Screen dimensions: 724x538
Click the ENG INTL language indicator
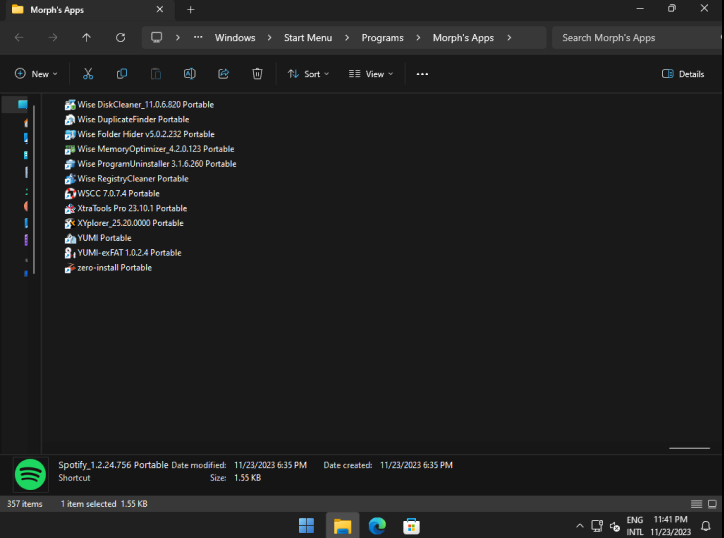pyautogui.click(x=635, y=526)
